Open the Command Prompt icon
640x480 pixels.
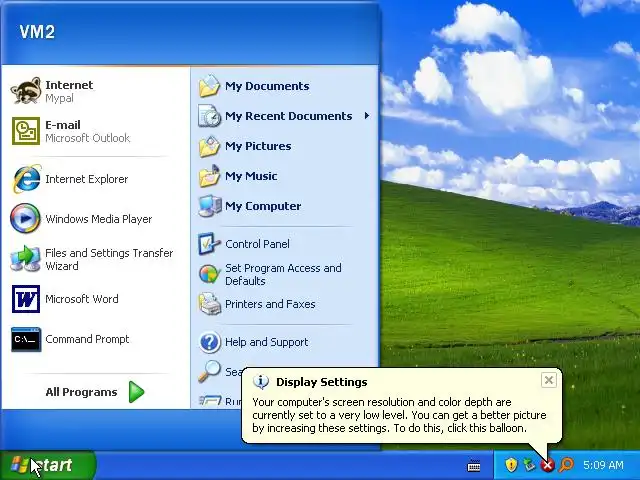coord(26,339)
